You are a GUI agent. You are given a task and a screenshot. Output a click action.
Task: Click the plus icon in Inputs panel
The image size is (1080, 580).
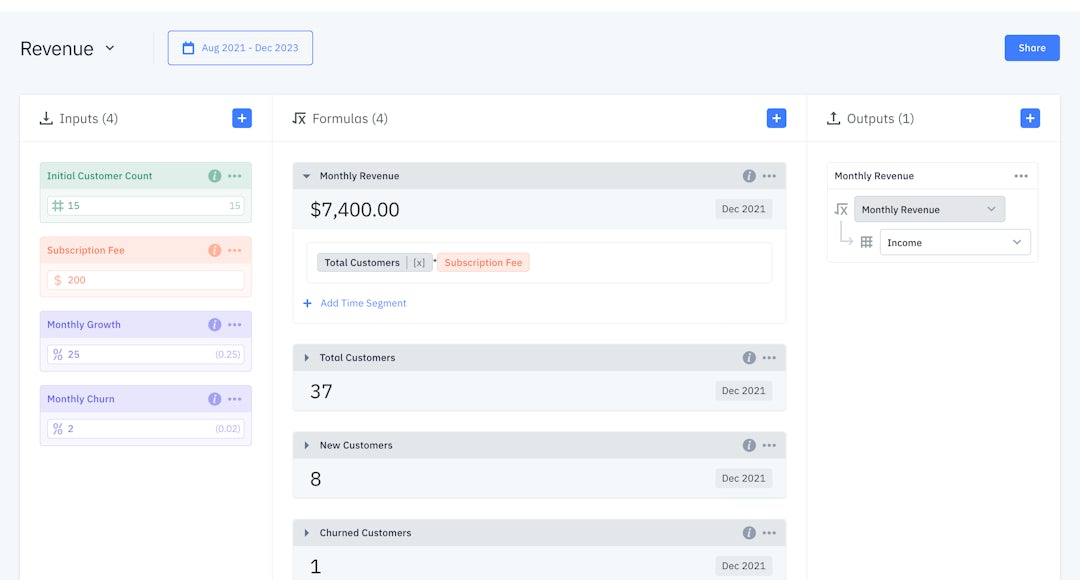[242, 118]
